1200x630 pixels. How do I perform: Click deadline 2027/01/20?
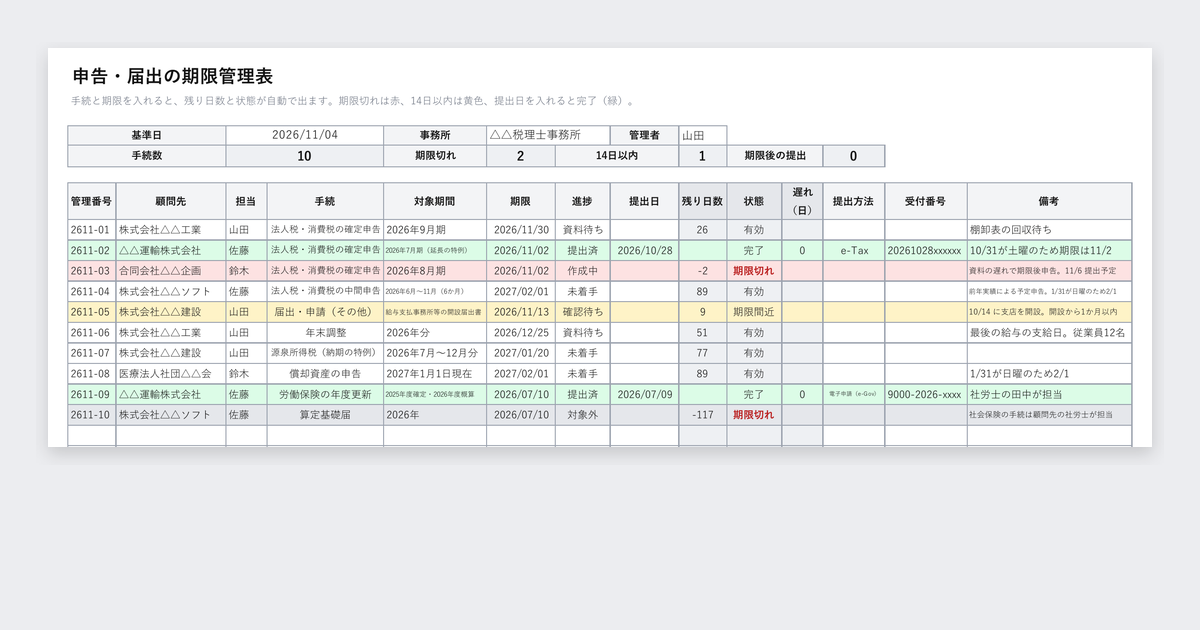[521, 353]
